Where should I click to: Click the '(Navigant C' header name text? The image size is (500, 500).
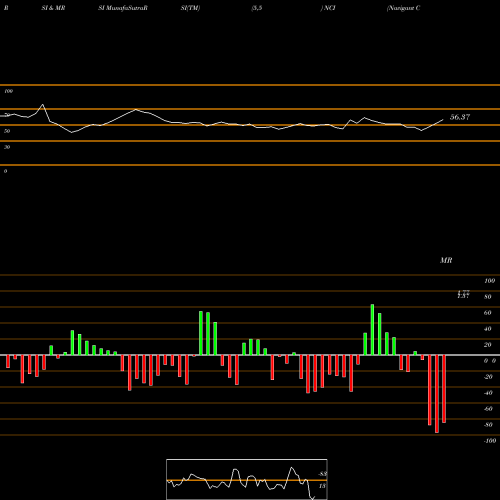pyautogui.click(x=403, y=8)
